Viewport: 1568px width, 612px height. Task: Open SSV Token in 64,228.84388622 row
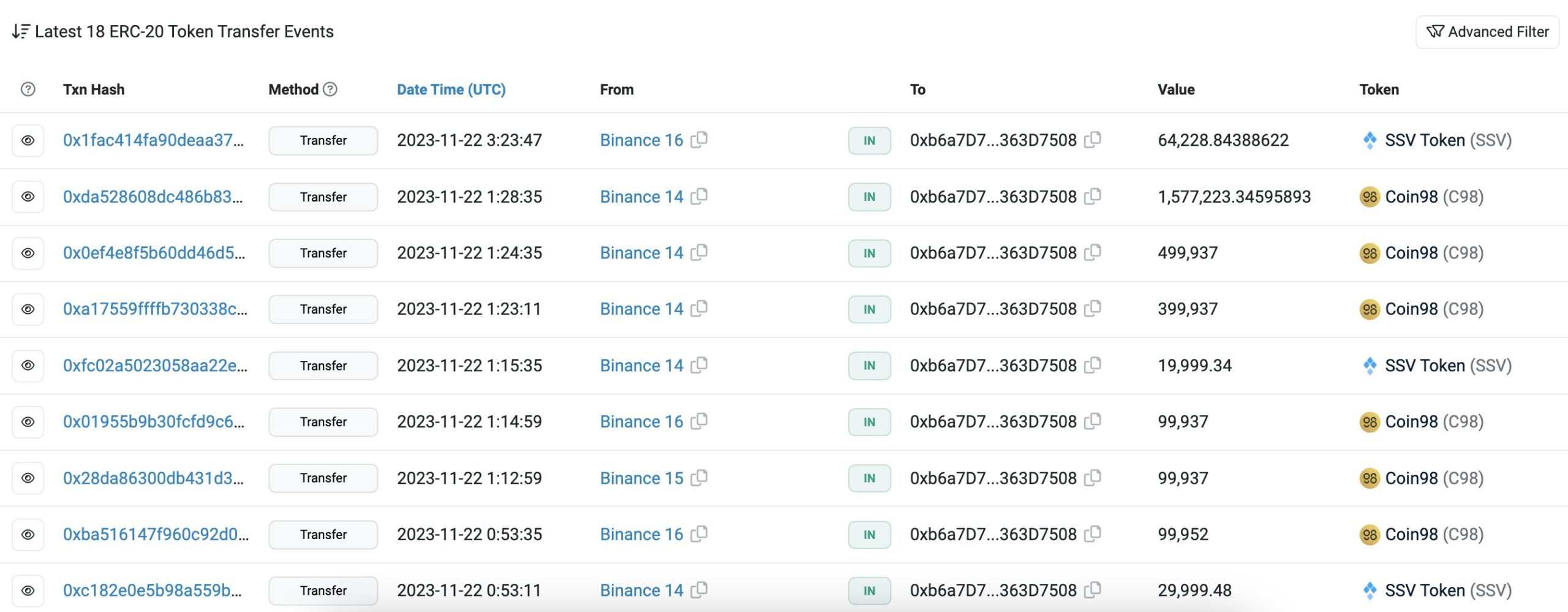(1436, 140)
